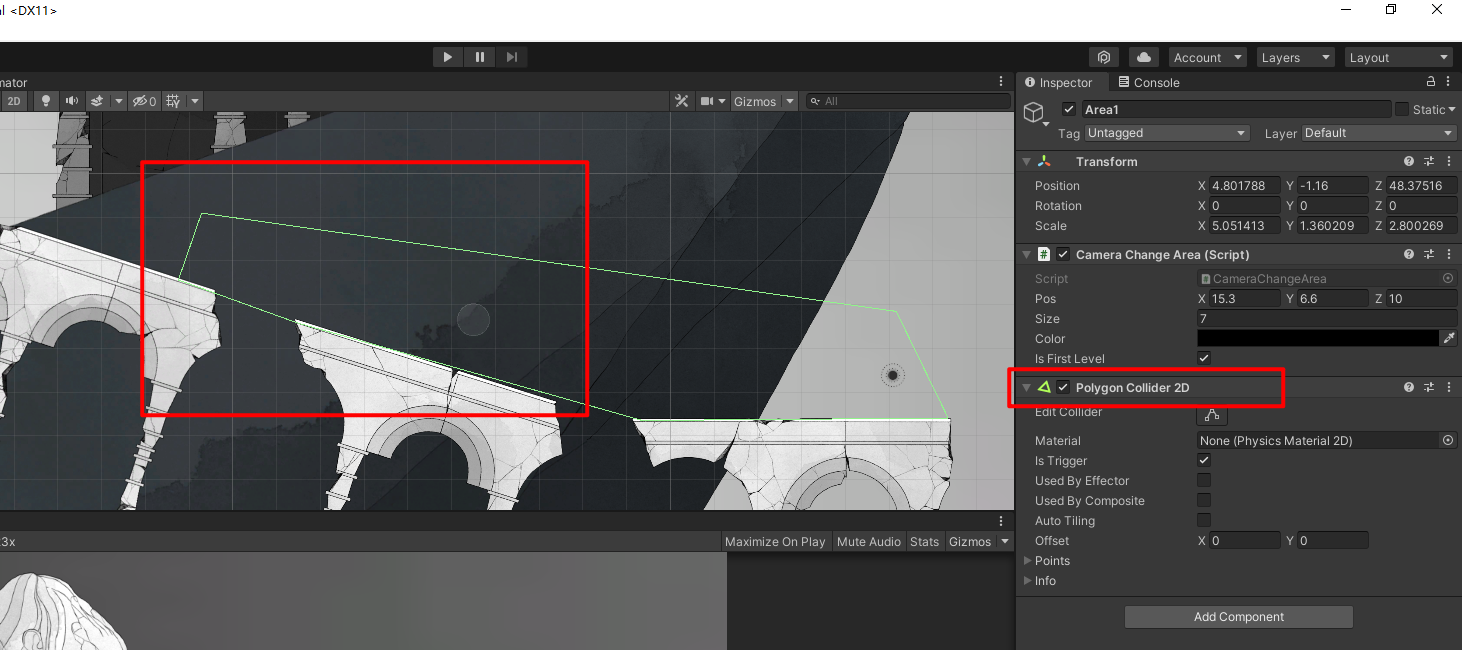Advance one frame with Step button
Screen dimensions: 1462x650
click(x=512, y=57)
